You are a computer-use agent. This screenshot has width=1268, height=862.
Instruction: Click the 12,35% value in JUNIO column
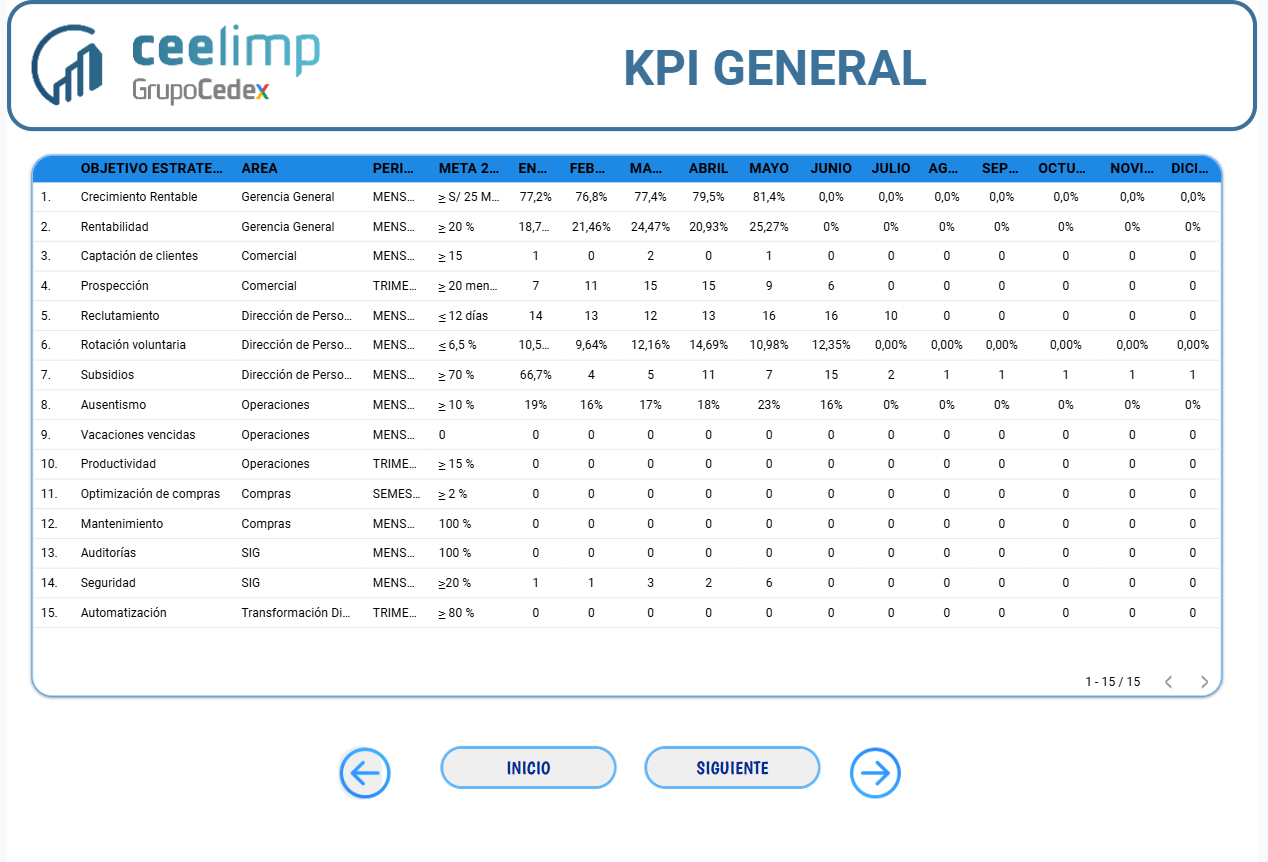pyautogui.click(x=831, y=345)
